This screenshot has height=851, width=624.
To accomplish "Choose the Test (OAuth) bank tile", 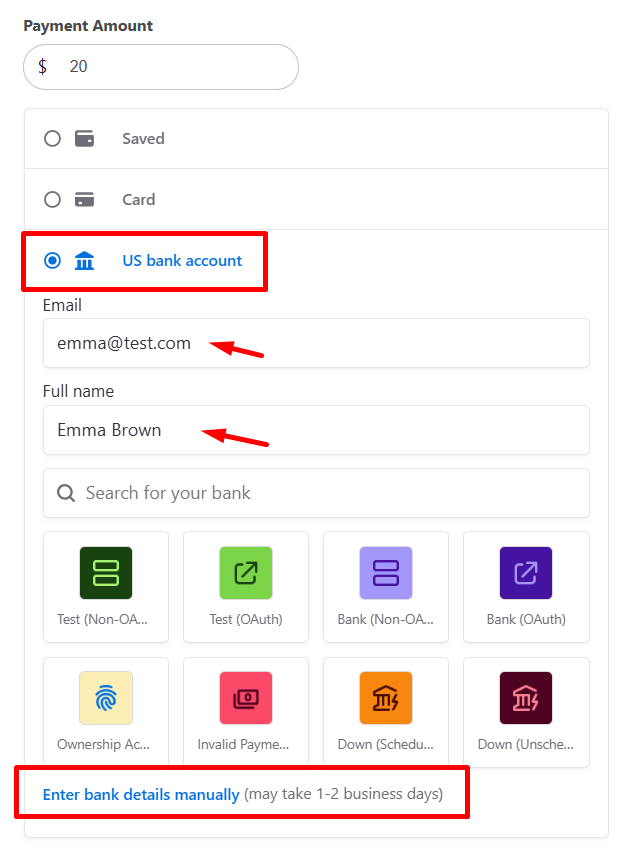I will pos(246,573).
